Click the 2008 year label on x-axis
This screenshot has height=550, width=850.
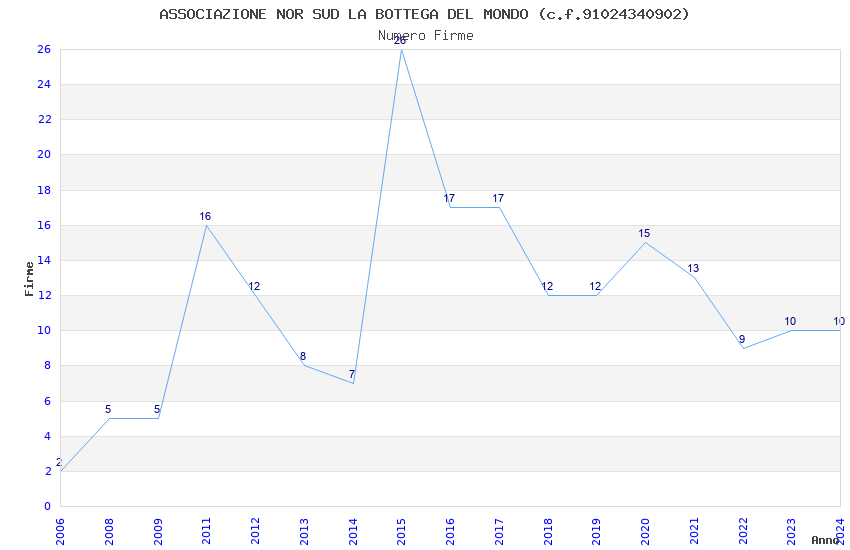[109, 531]
